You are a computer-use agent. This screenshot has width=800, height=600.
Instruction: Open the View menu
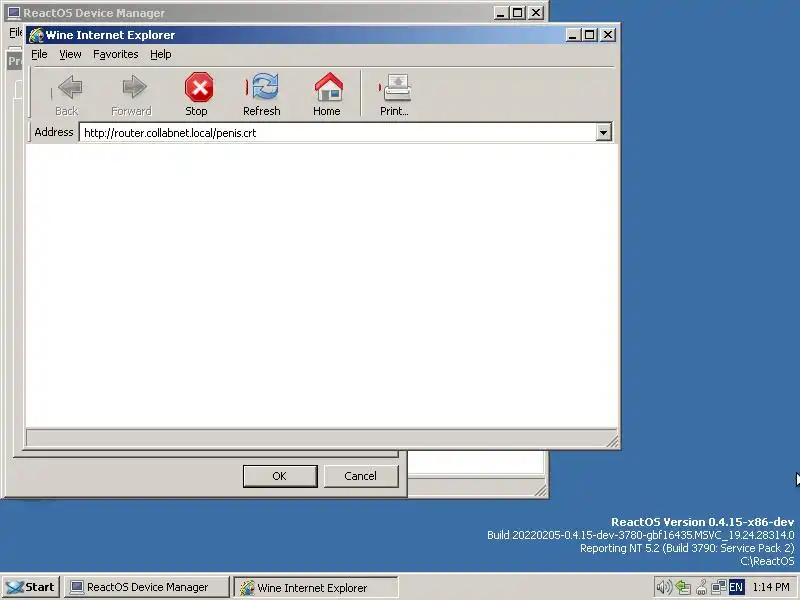coord(70,54)
